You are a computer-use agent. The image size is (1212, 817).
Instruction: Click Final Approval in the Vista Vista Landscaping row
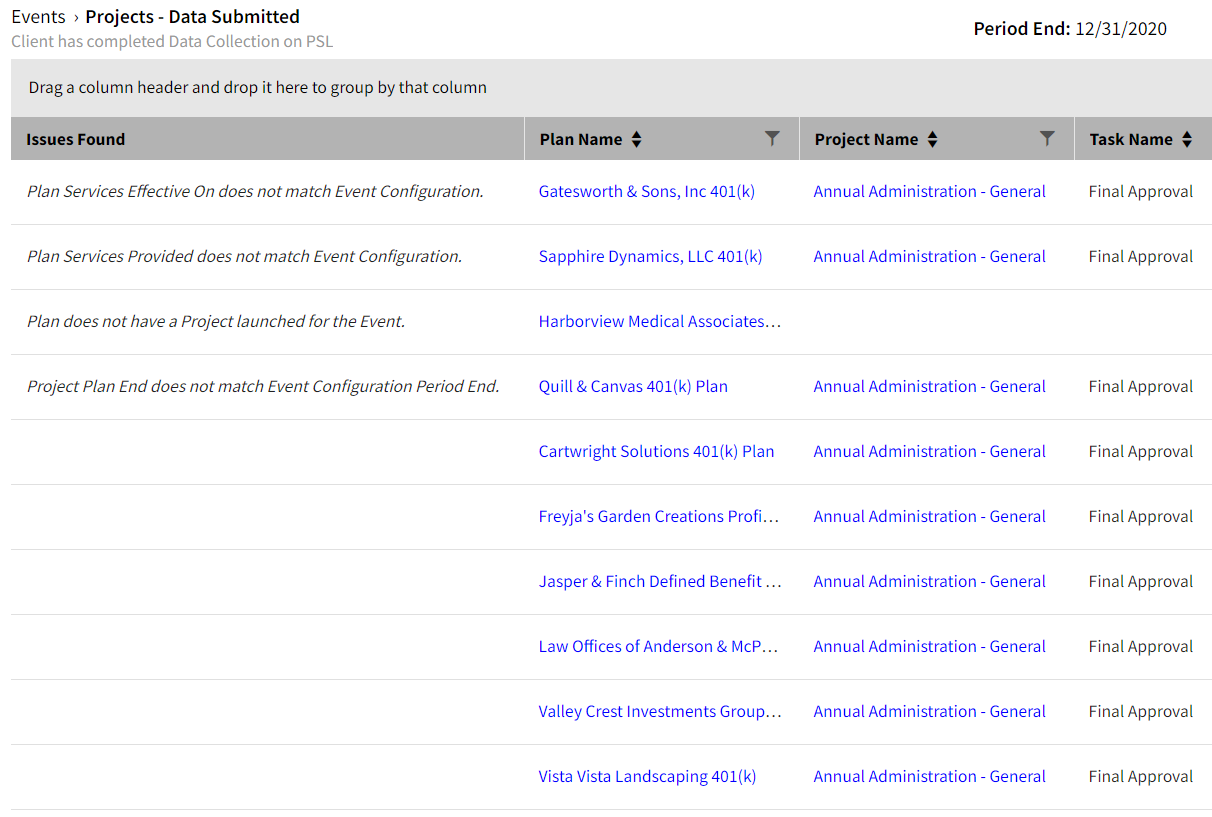coord(1141,777)
